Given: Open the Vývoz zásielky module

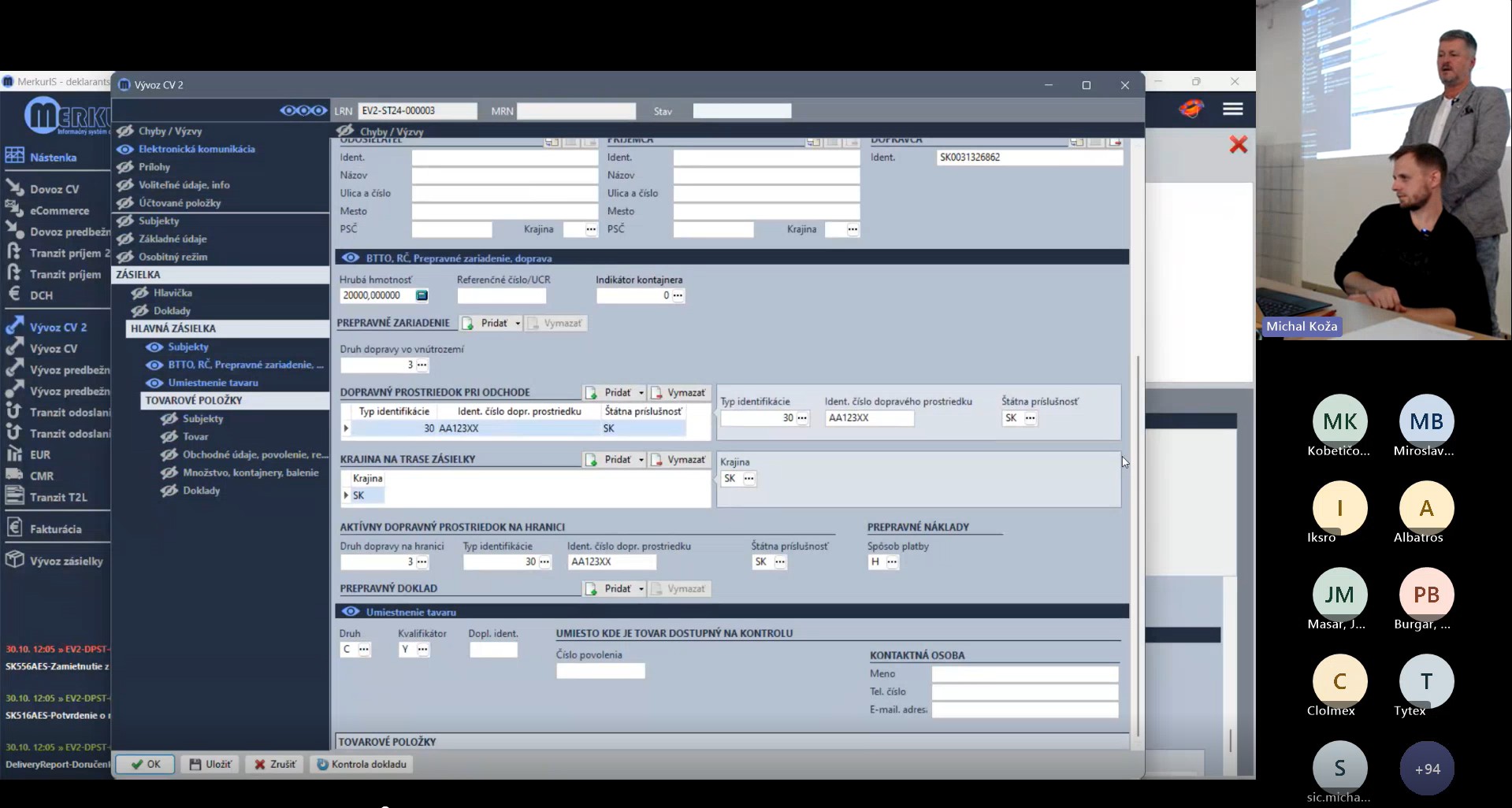Looking at the screenshot, I should click(66, 562).
